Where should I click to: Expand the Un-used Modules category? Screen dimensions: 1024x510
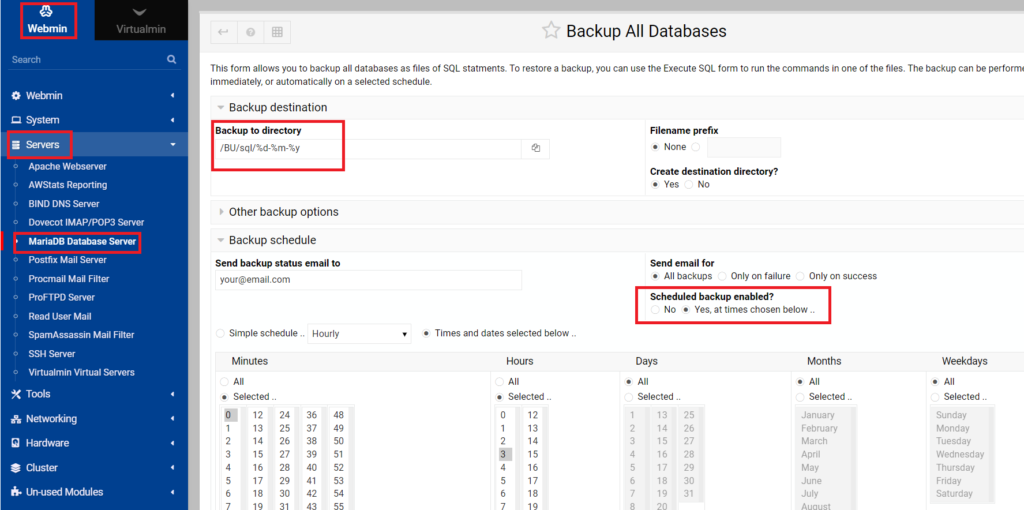[x=94, y=492]
